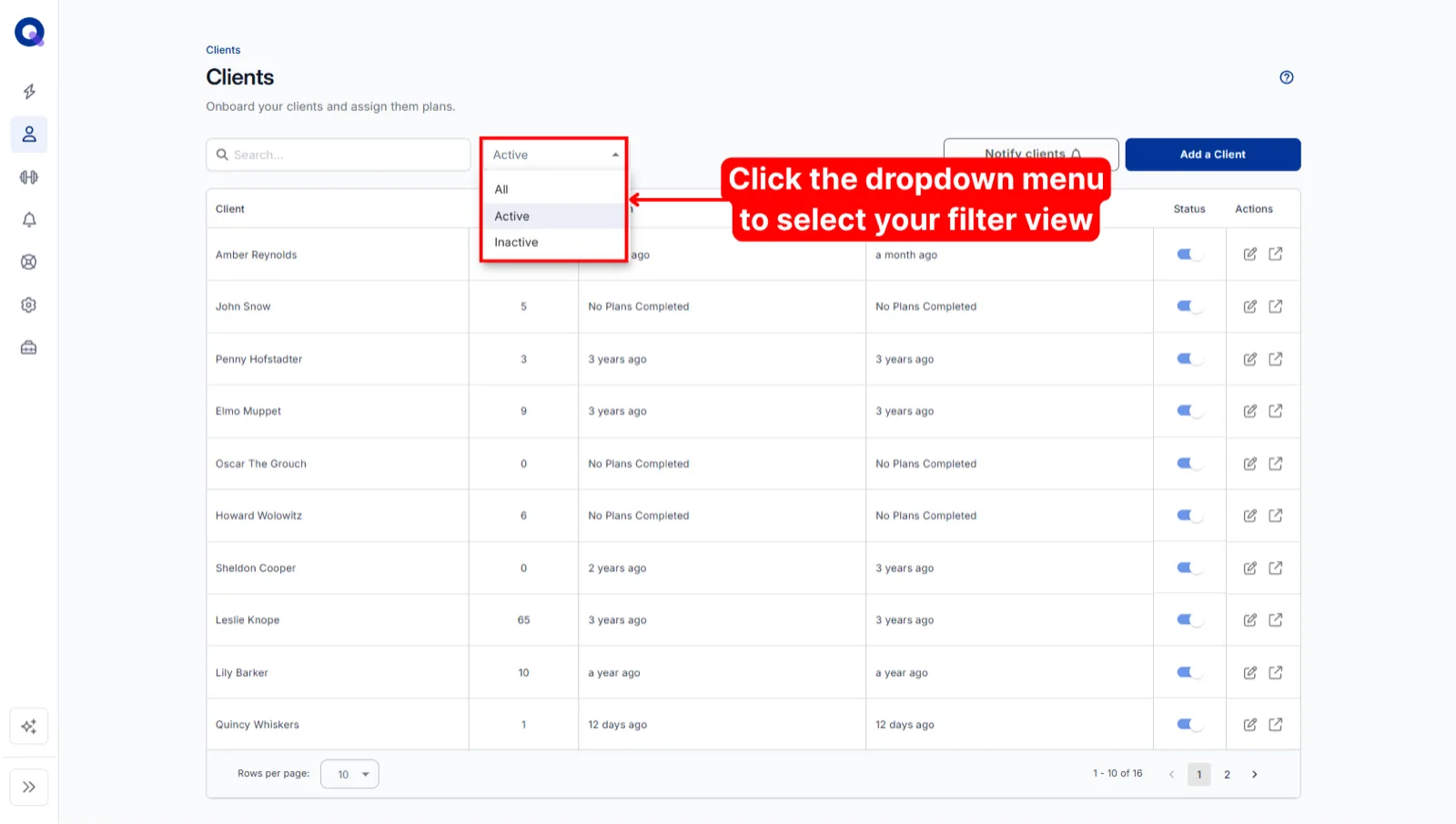Click previous page chevron in pagination
This screenshot has height=824, width=1456.
pos(1171,775)
